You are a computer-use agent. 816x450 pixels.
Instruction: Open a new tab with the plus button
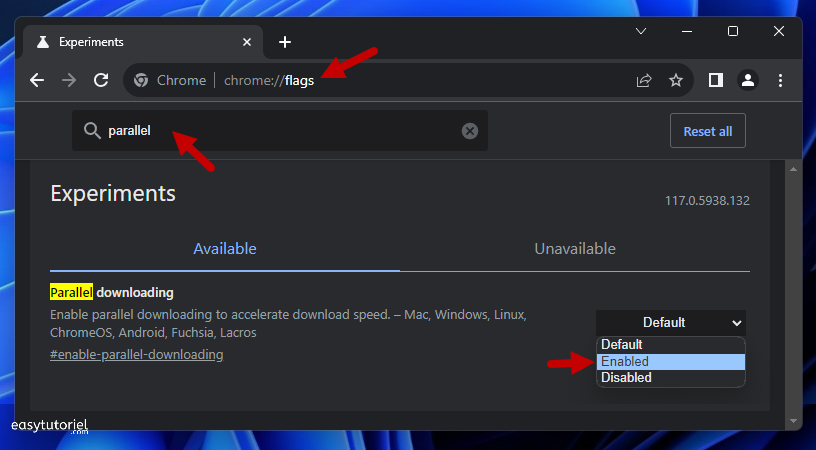click(x=285, y=42)
